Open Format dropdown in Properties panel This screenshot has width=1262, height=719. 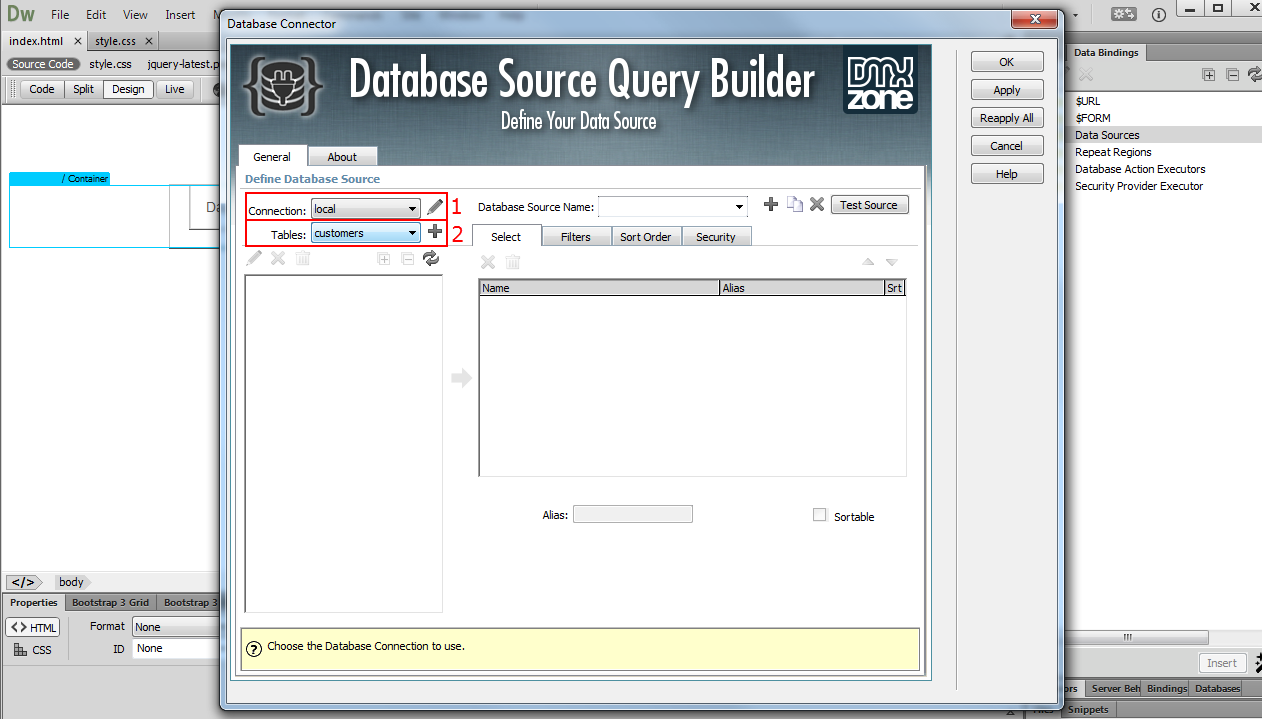[x=176, y=627]
